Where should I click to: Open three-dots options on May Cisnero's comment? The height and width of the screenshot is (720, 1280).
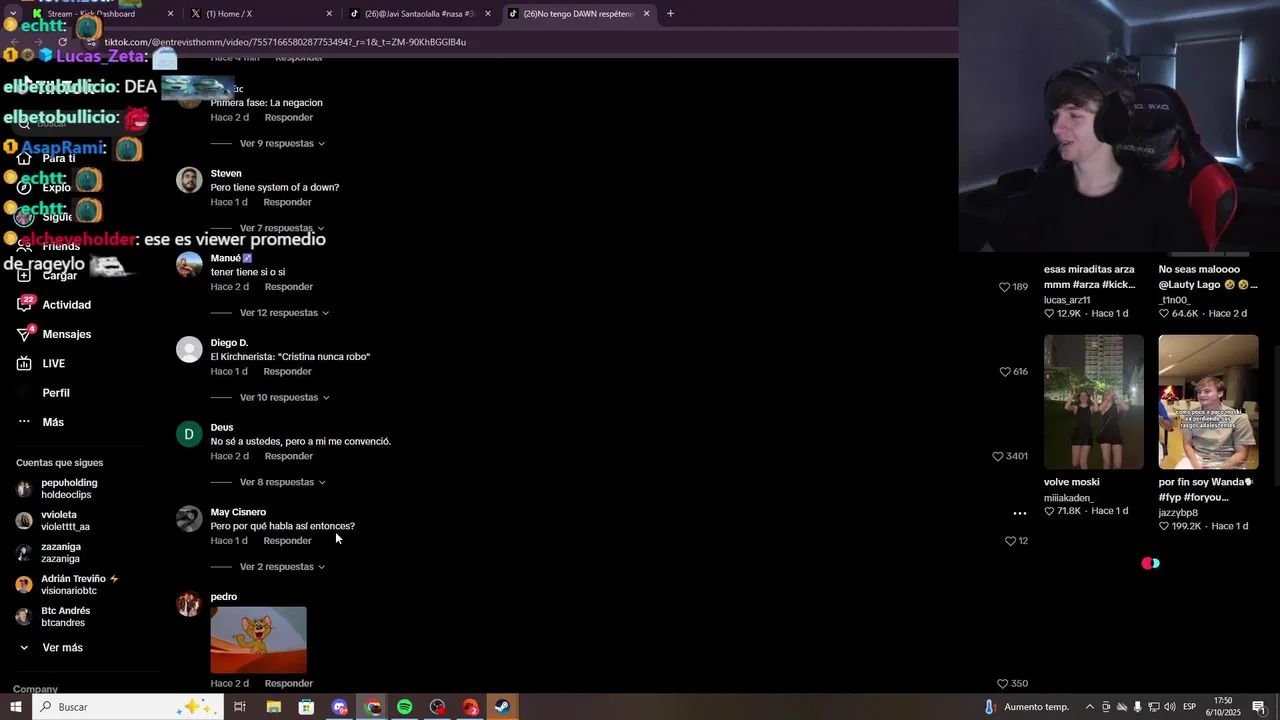1020,513
